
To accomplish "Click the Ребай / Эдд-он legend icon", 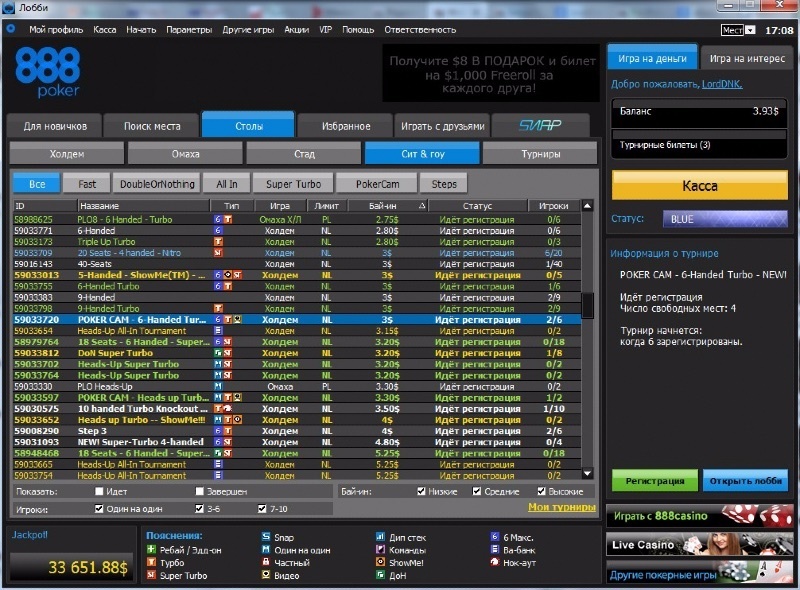I will pos(151,550).
